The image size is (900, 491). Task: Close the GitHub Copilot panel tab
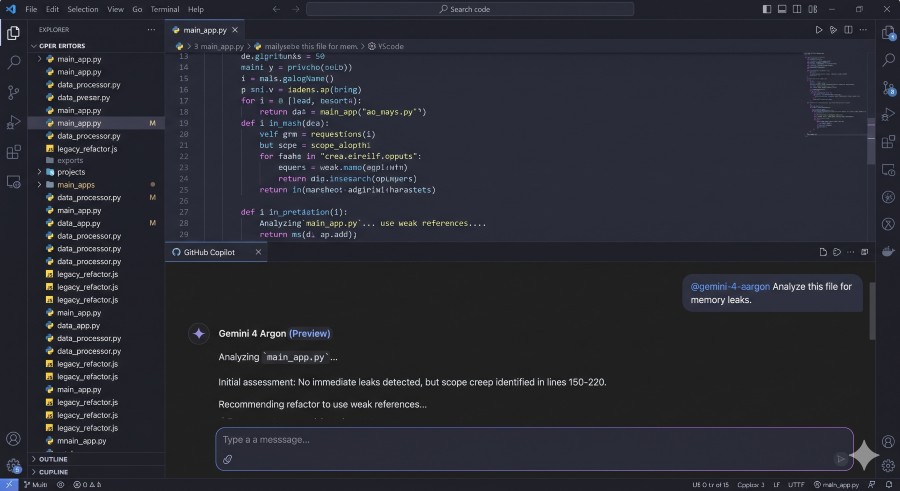[x=258, y=252]
